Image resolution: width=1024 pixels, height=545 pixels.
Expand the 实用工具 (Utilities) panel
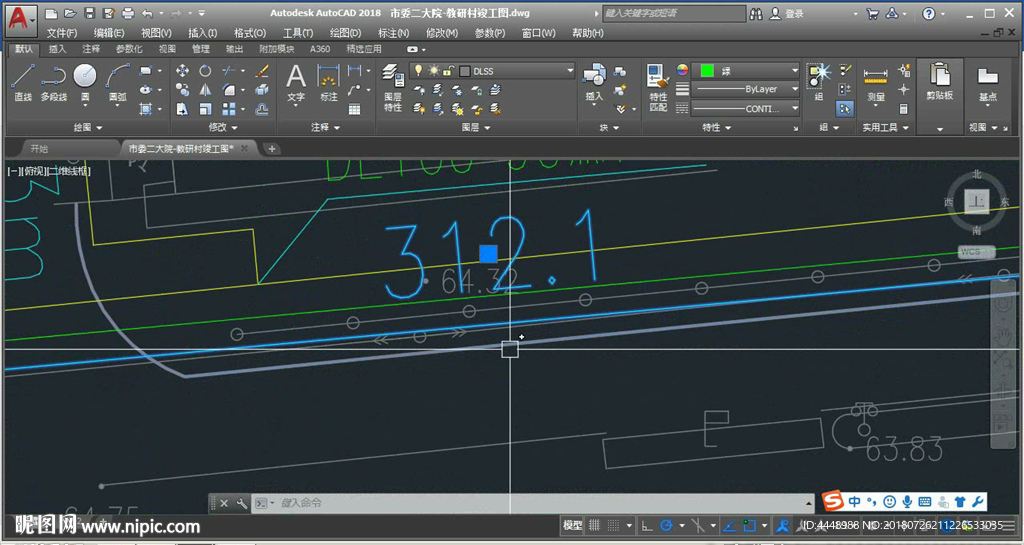tap(885, 127)
